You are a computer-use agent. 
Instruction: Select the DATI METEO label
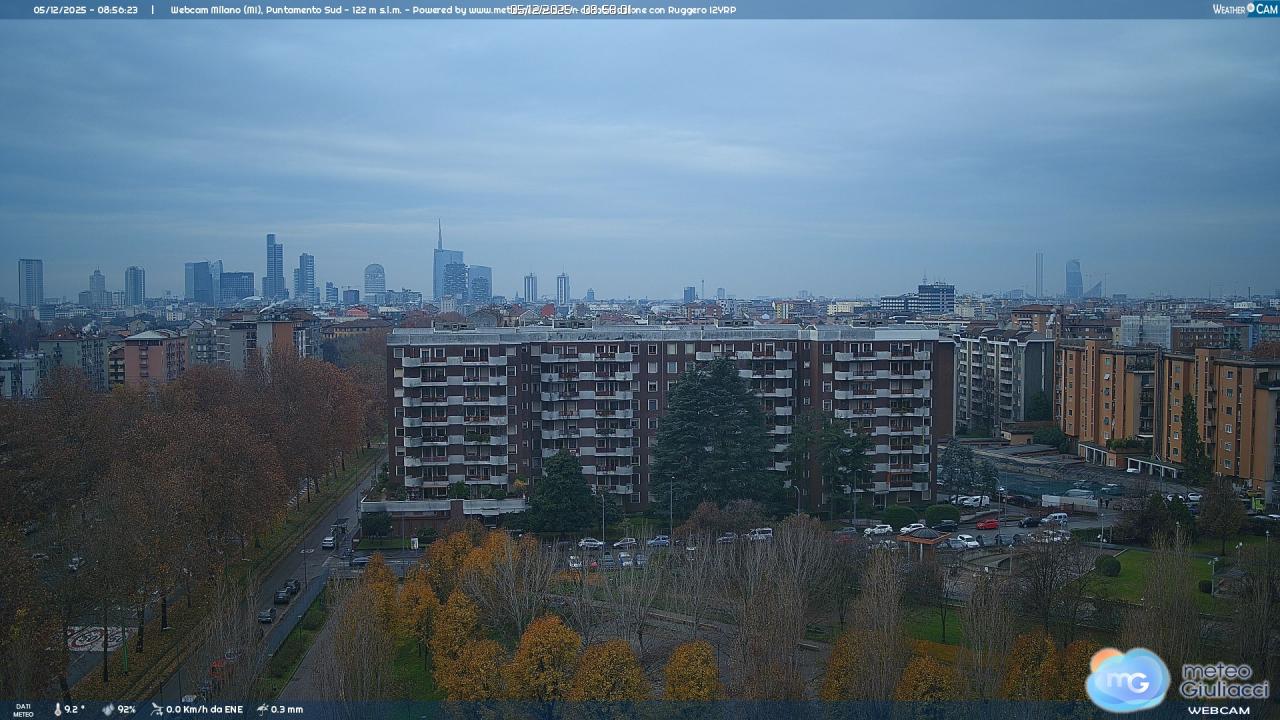pyautogui.click(x=22, y=710)
